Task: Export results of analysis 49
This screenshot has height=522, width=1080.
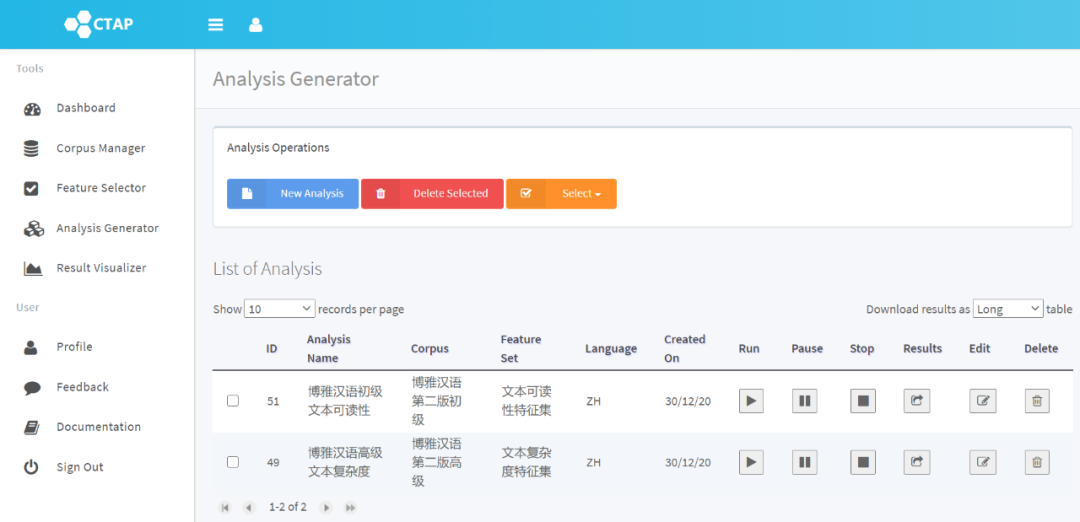Action: point(917,462)
